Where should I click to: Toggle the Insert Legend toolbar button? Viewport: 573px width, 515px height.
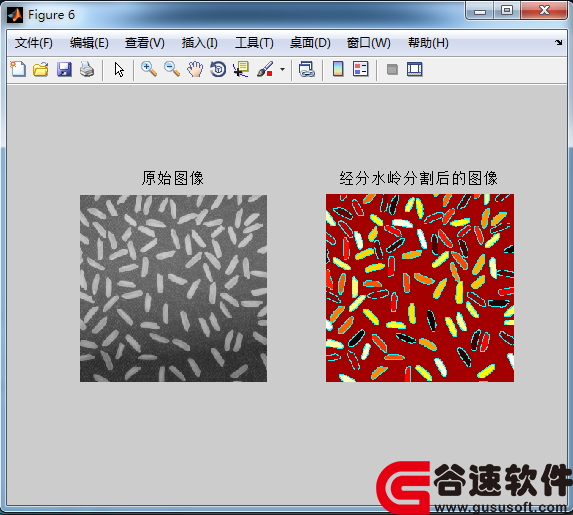point(361,69)
